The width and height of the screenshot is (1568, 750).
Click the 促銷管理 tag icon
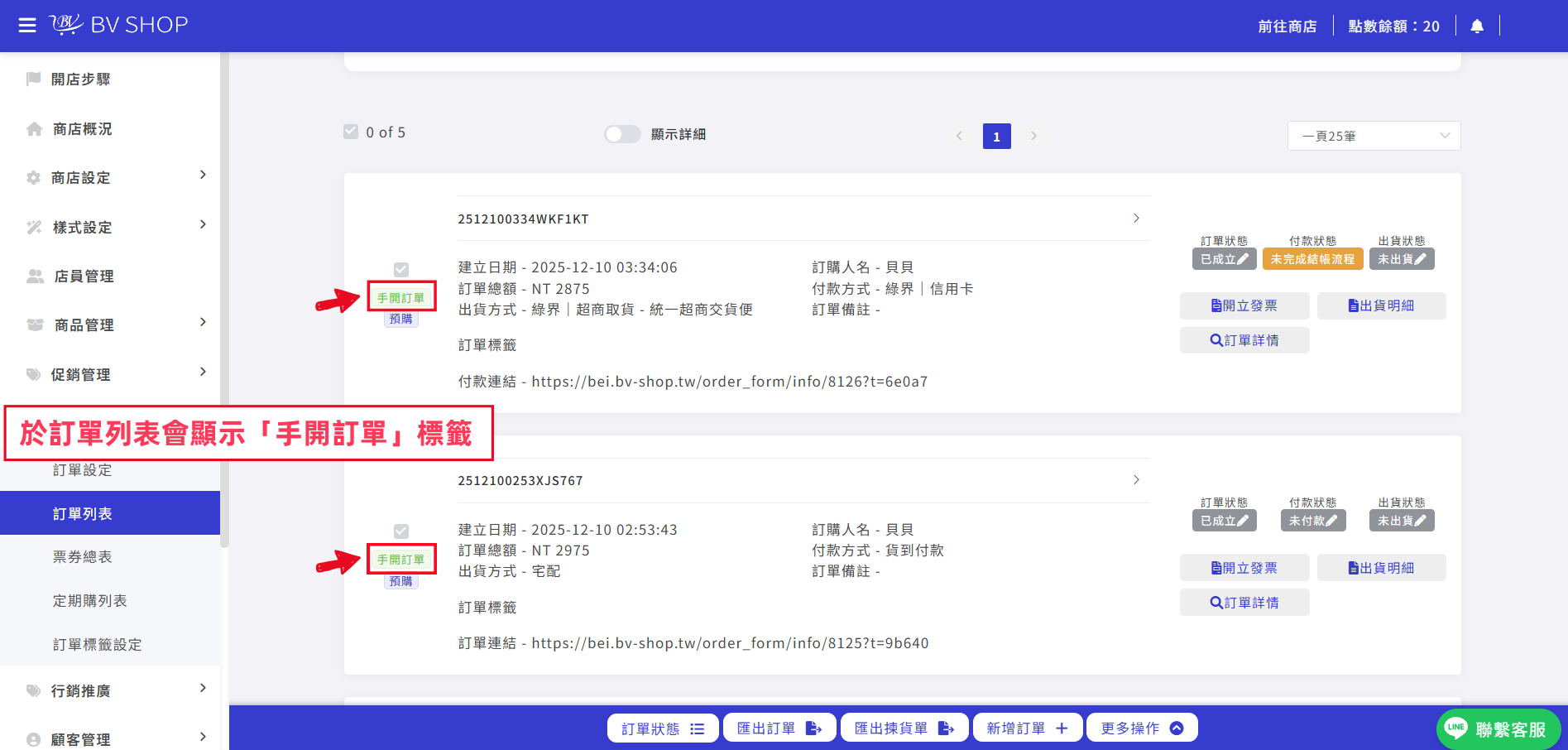point(34,374)
